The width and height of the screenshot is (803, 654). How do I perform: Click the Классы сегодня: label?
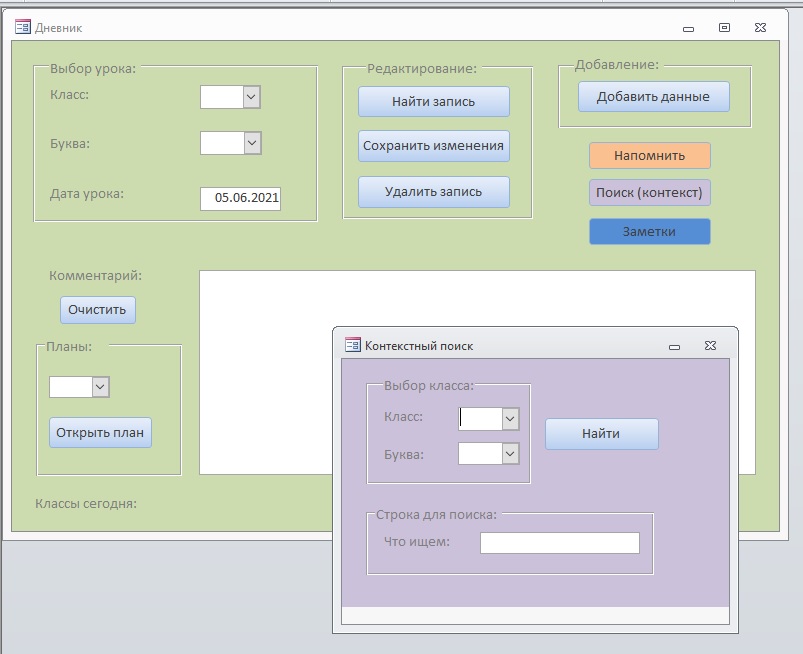click(86, 504)
